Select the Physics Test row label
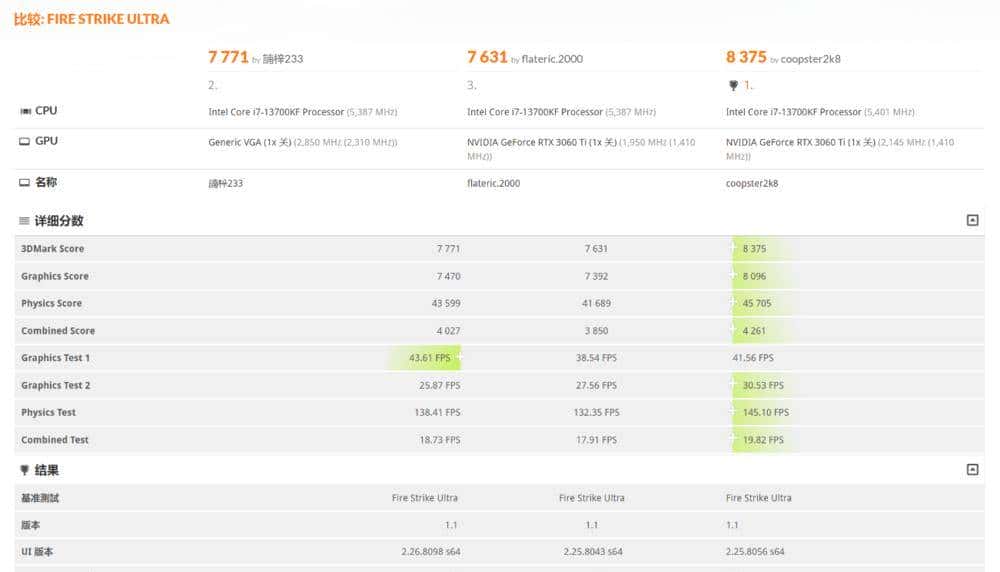 coord(48,413)
